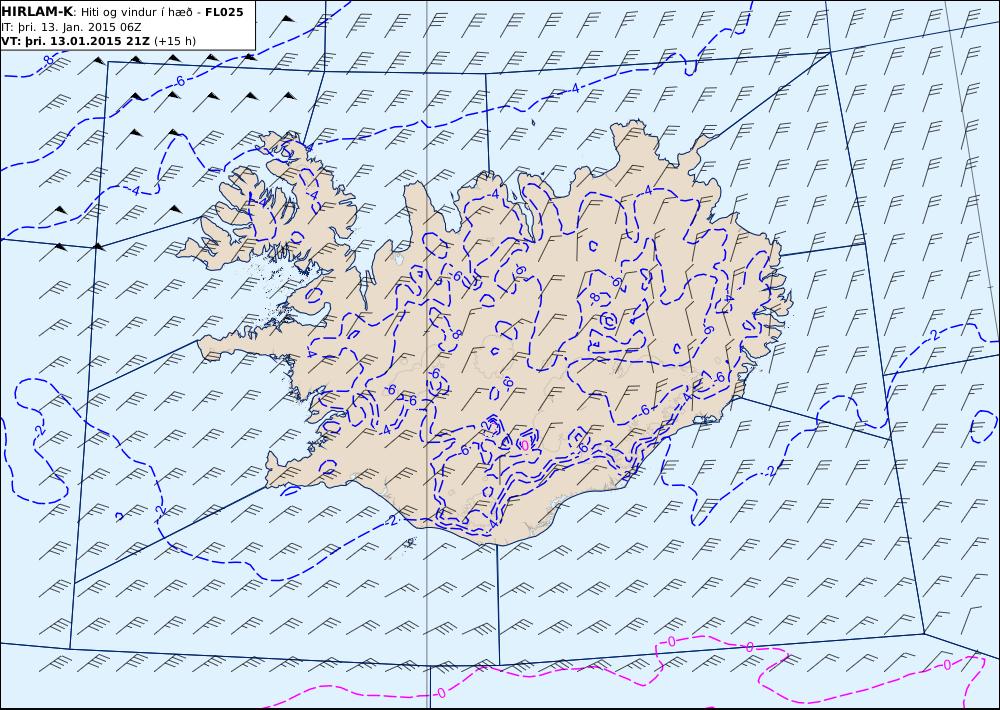Click the pink 0 label at the bottom edge

click(441, 692)
